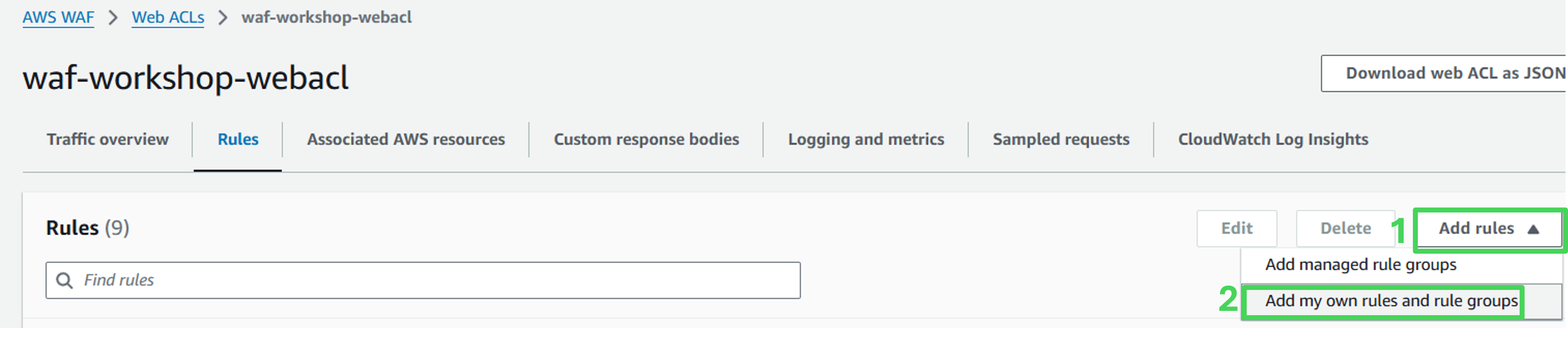
Task: Open the Associated AWS resources tab
Action: [406, 140]
